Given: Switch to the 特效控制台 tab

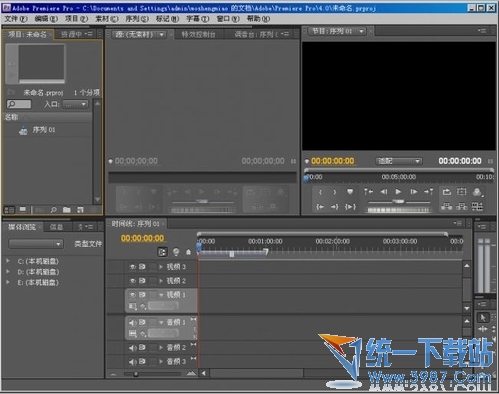Looking at the screenshot, I should click(198, 34).
